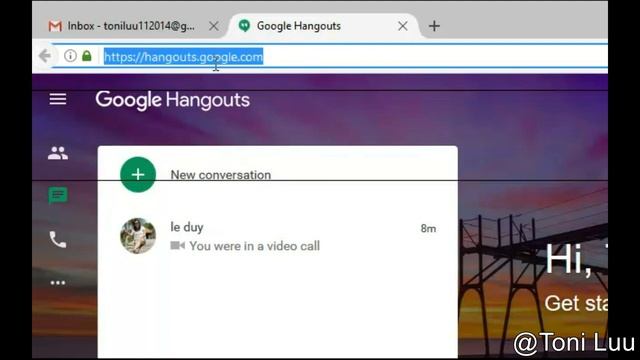Switch to the Google Hangouts browser tab
Image resolution: width=640 pixels, height=360 pixels.
324,26
